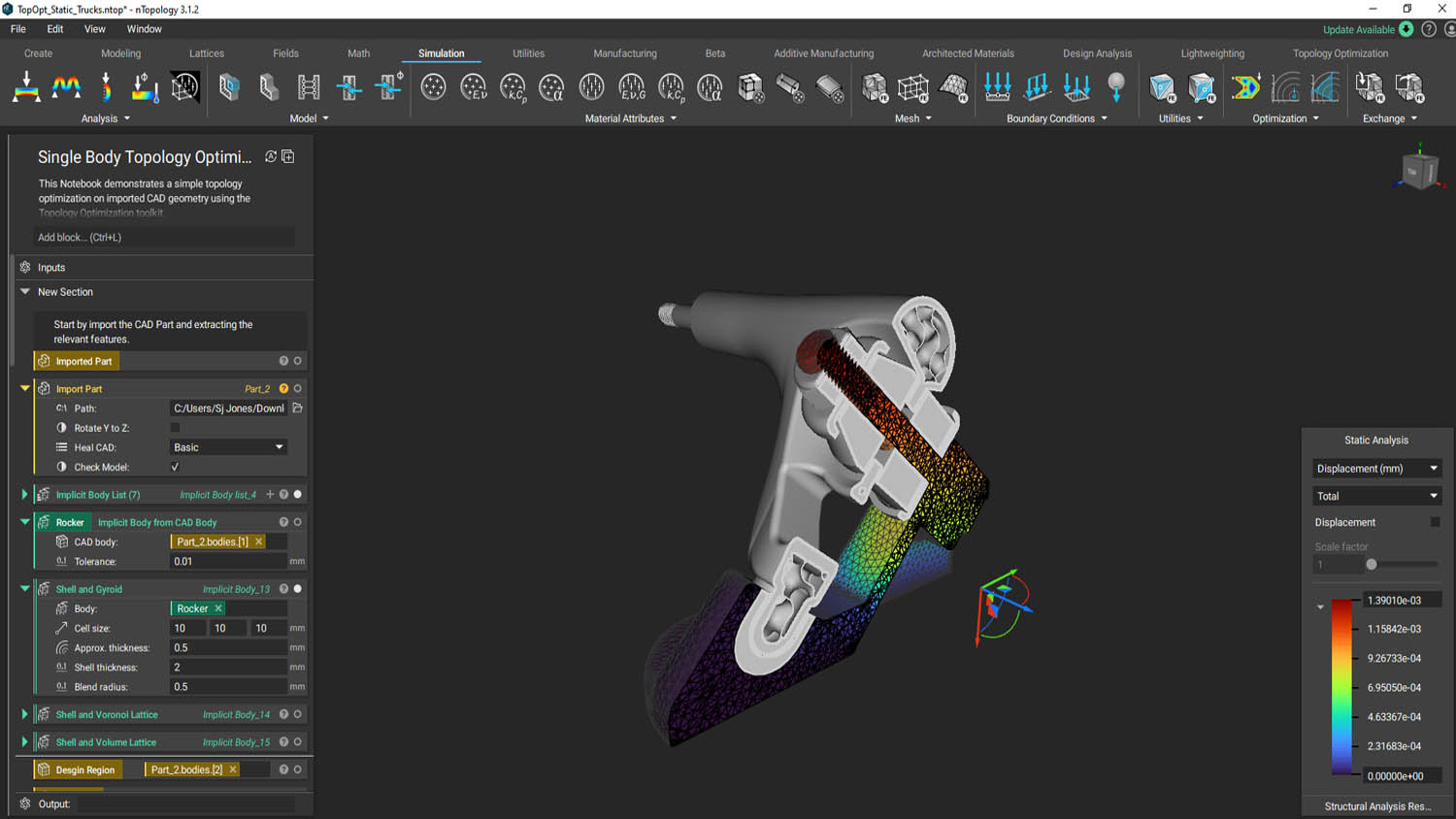
Task: Enable the Rotate Y to Z checkbox
Action: (176, 428)
